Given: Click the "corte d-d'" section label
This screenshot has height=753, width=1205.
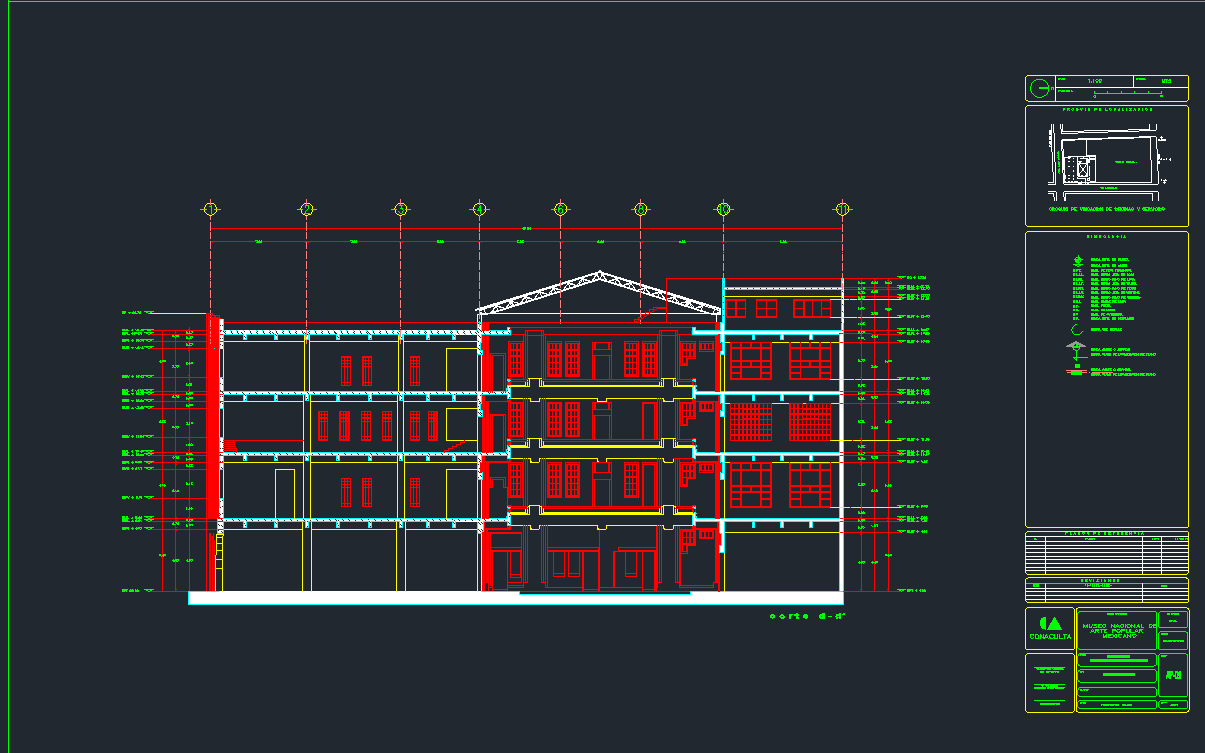Looking at the screenshot, I should click(x=807, y=617).
